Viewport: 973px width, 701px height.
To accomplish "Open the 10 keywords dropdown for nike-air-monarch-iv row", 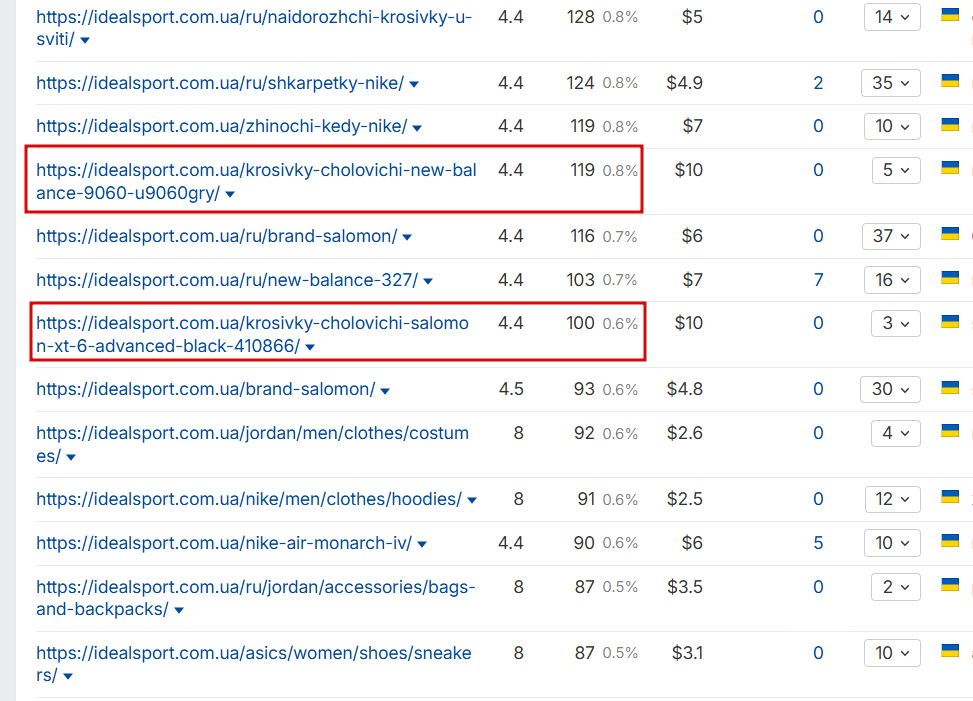I will [892, 543].
